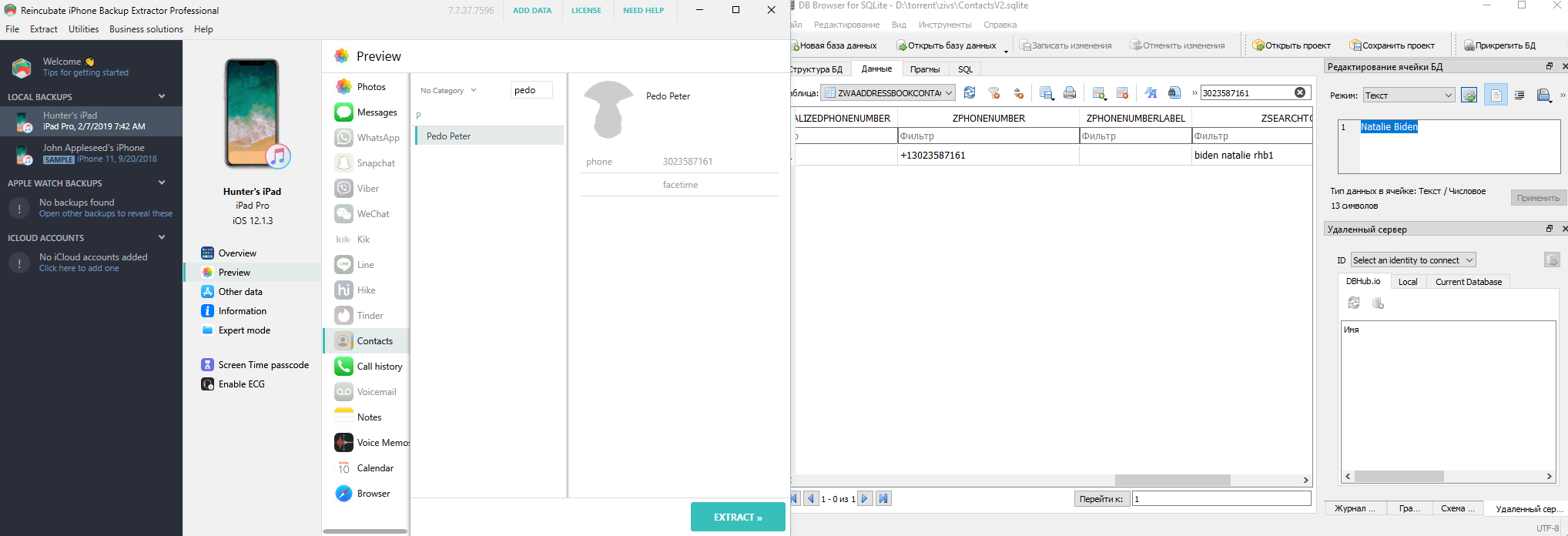Open the Utilities menu
The width and height of the screenshot is (1568, 536).
coord(83,29)
